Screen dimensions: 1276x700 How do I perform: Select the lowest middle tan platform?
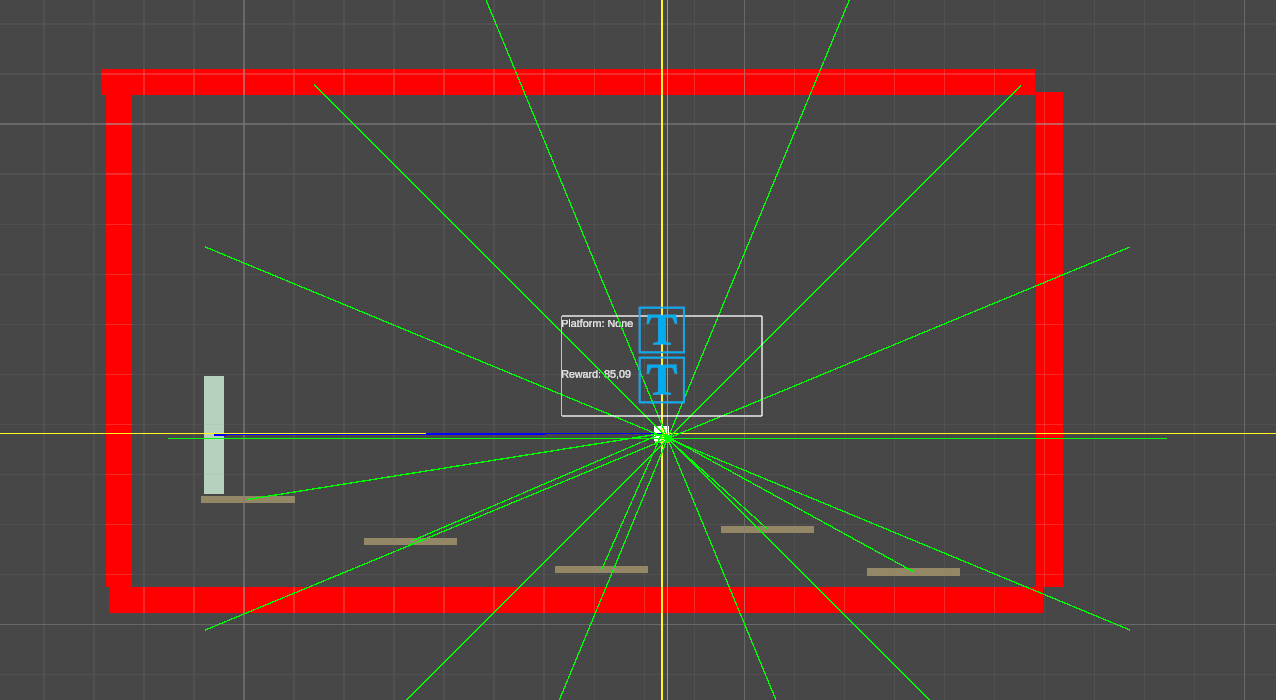[x=601, y=569]
